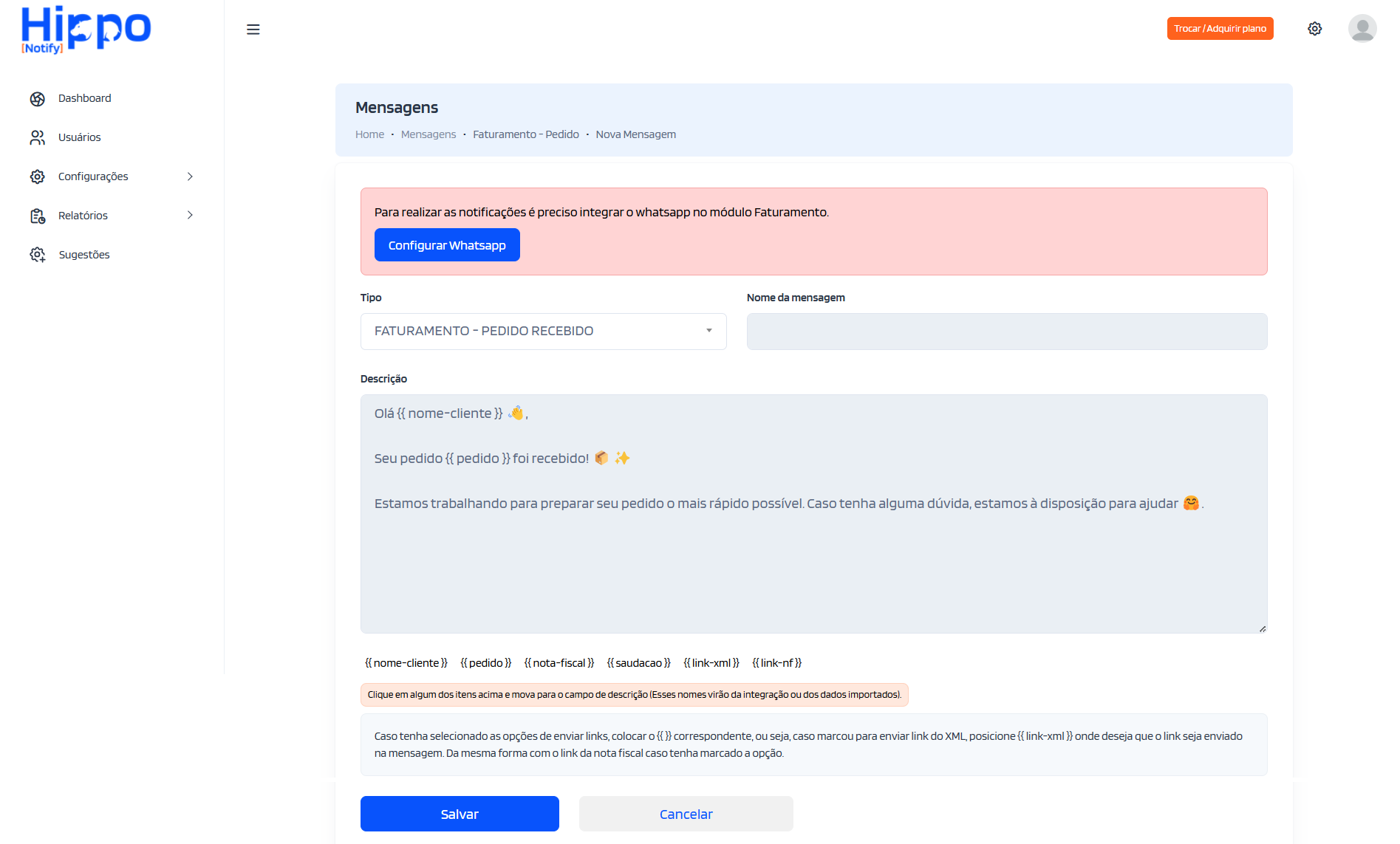Click the Hippo Notify logo
Image resolution: width=1400 pixels, height=844 pixels.
(85, 30)
